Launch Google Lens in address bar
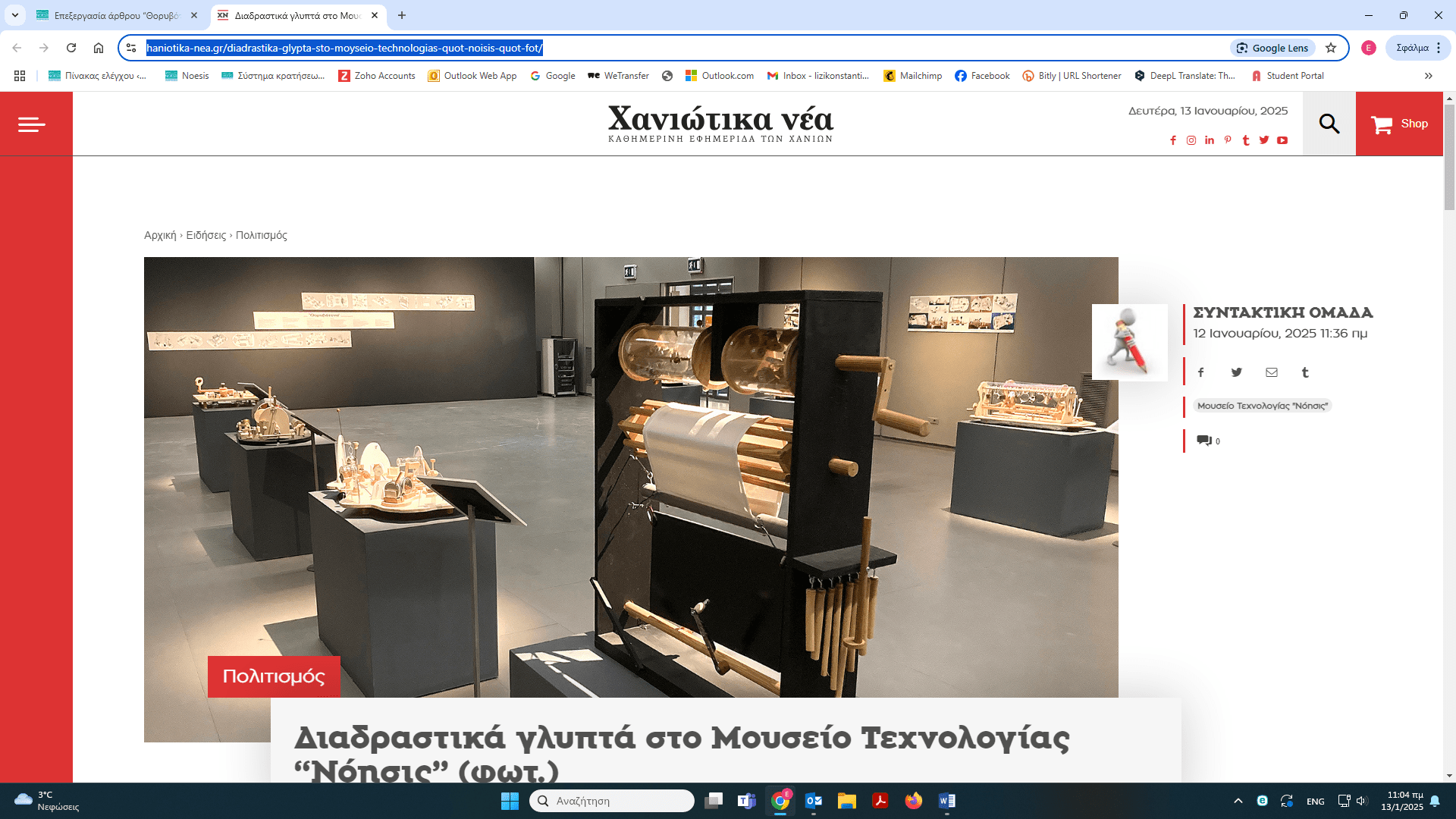 click(1272, 48)
